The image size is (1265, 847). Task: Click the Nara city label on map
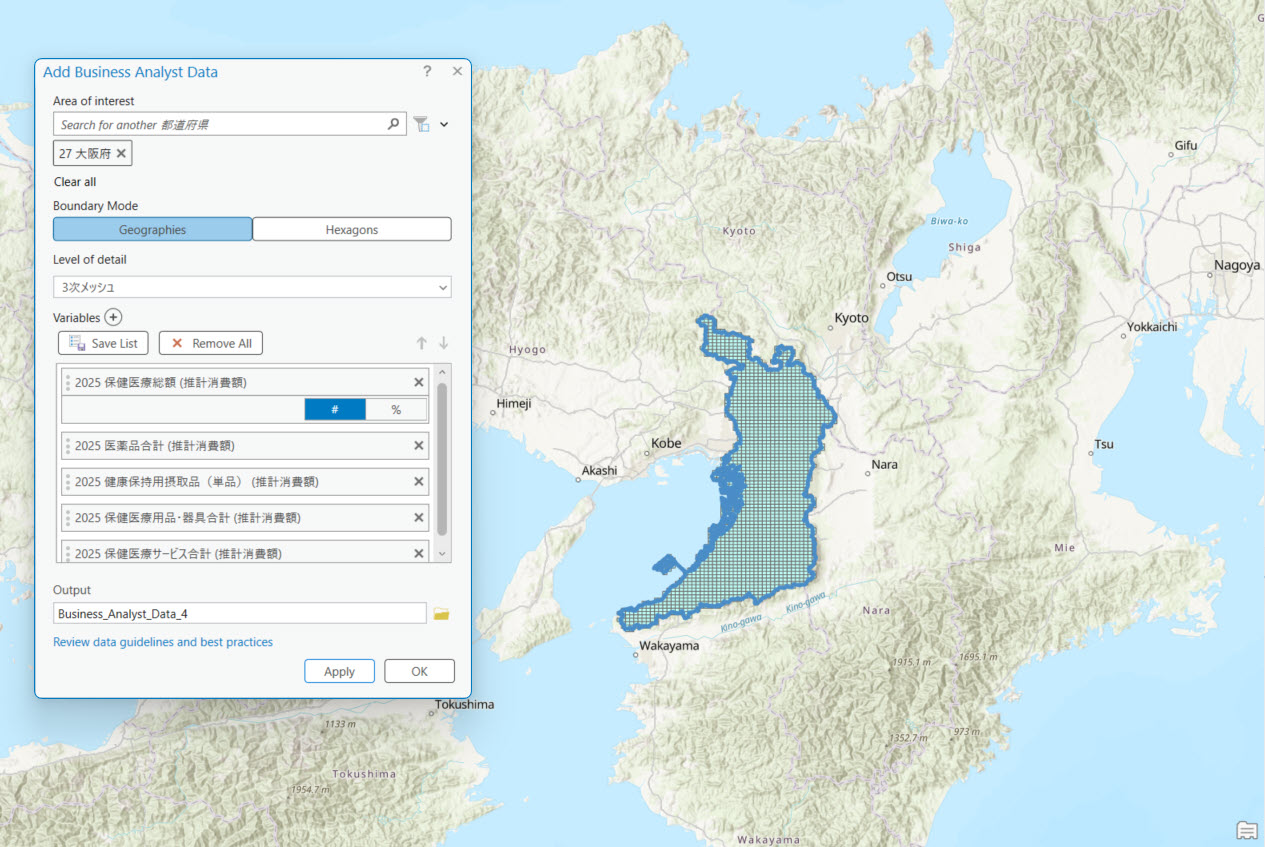885,464
